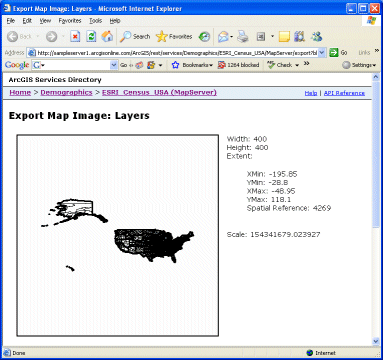The height and width of the screenshot is (360, 383).
Task: Open the Back button history dropdown
Action: coord(38,37)
